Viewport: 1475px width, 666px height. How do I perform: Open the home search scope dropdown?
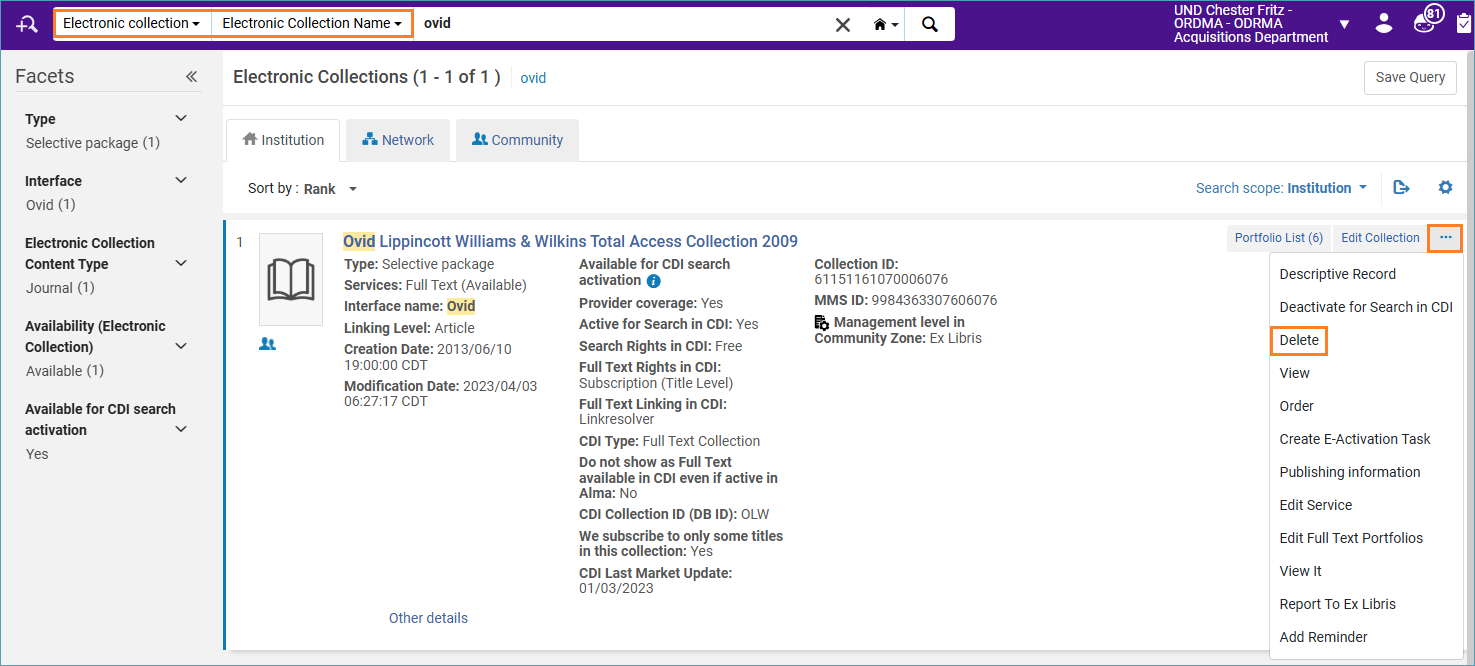(886, 24)
